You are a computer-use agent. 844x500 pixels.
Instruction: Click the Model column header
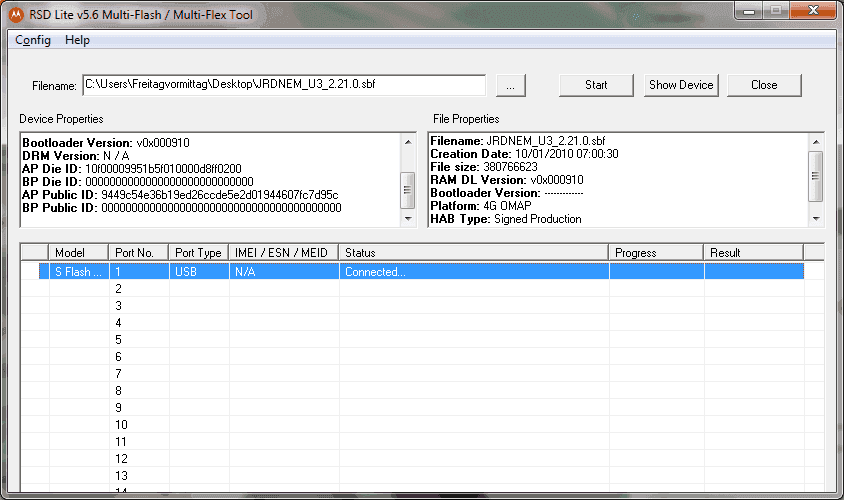[x=79, y=252]
